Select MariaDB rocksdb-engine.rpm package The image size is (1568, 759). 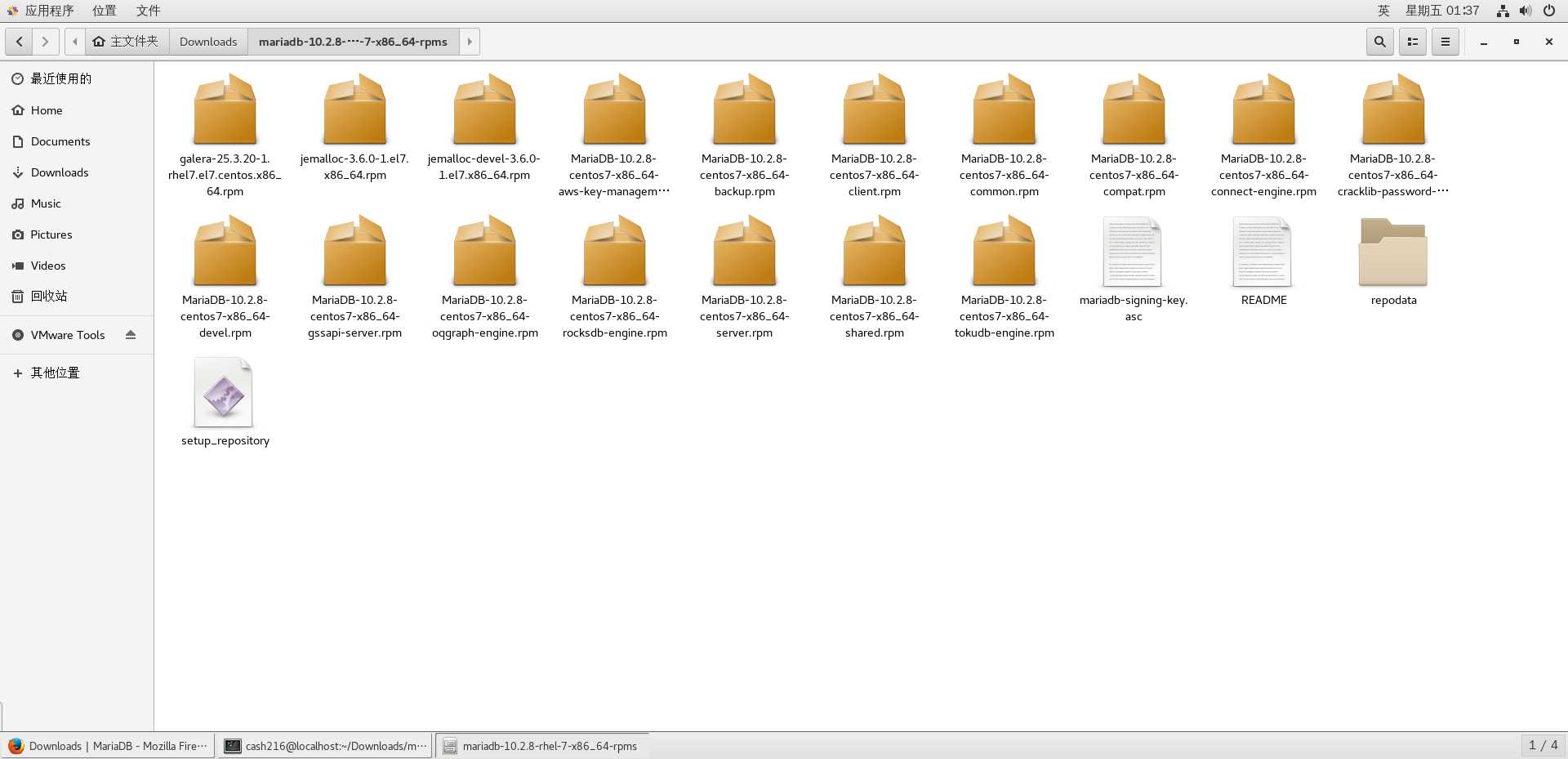pos(614,277)
